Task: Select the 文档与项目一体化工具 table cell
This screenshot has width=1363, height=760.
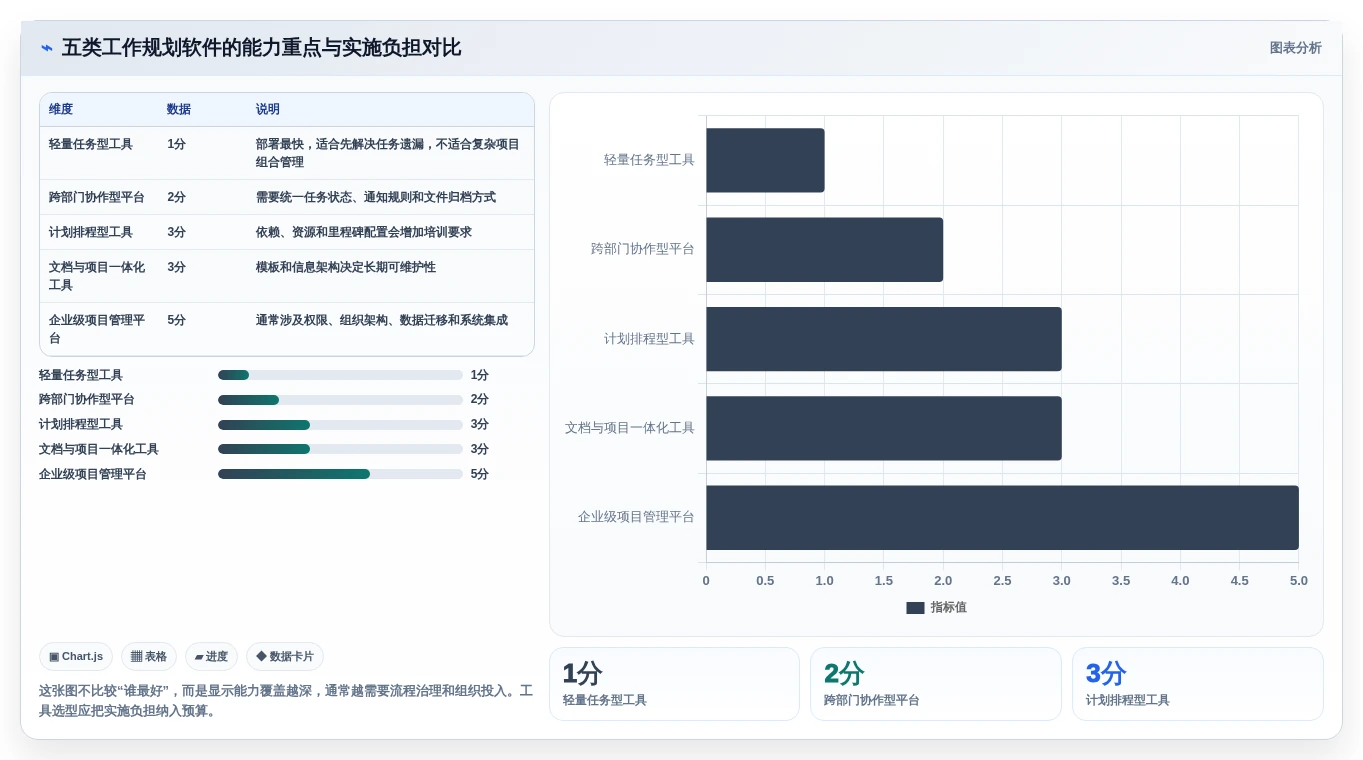Action: 97,276
